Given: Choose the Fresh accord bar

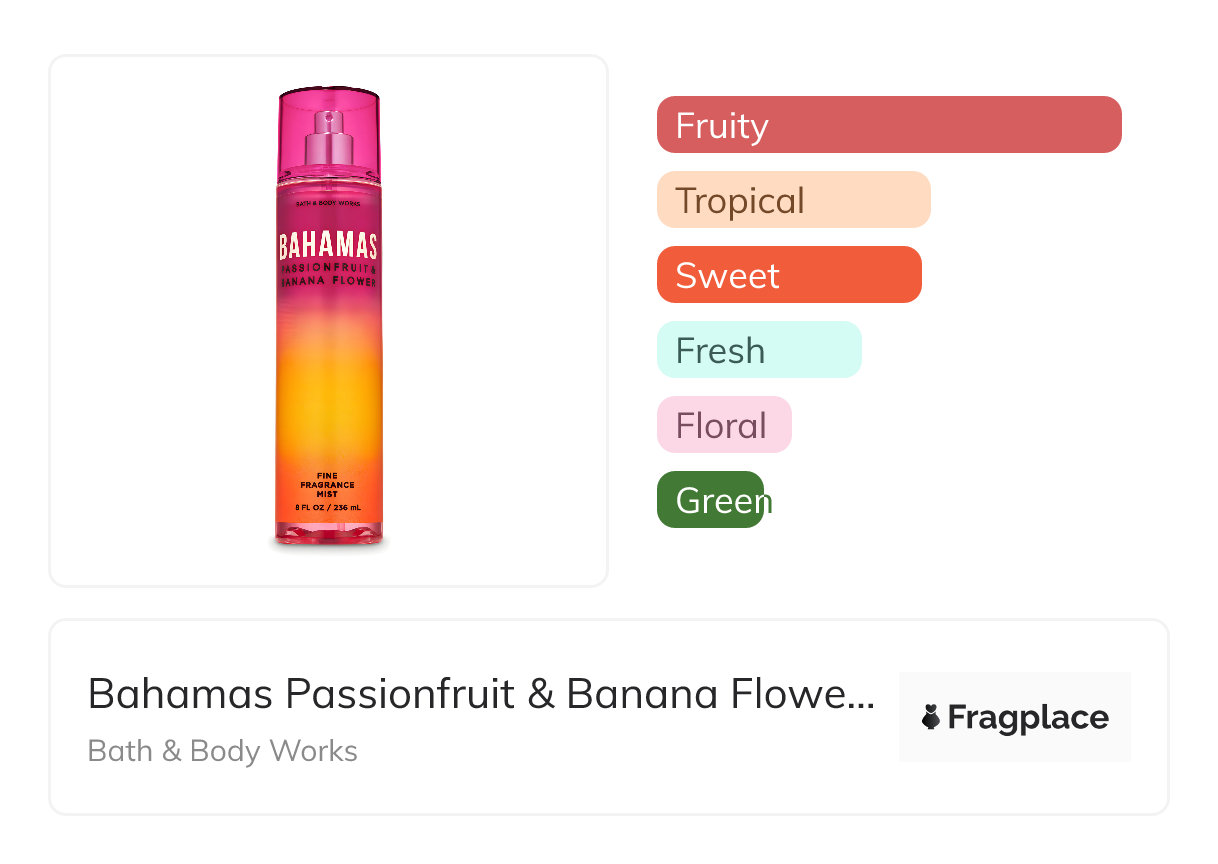Looking at the screenshot, I should click(759, 350).
